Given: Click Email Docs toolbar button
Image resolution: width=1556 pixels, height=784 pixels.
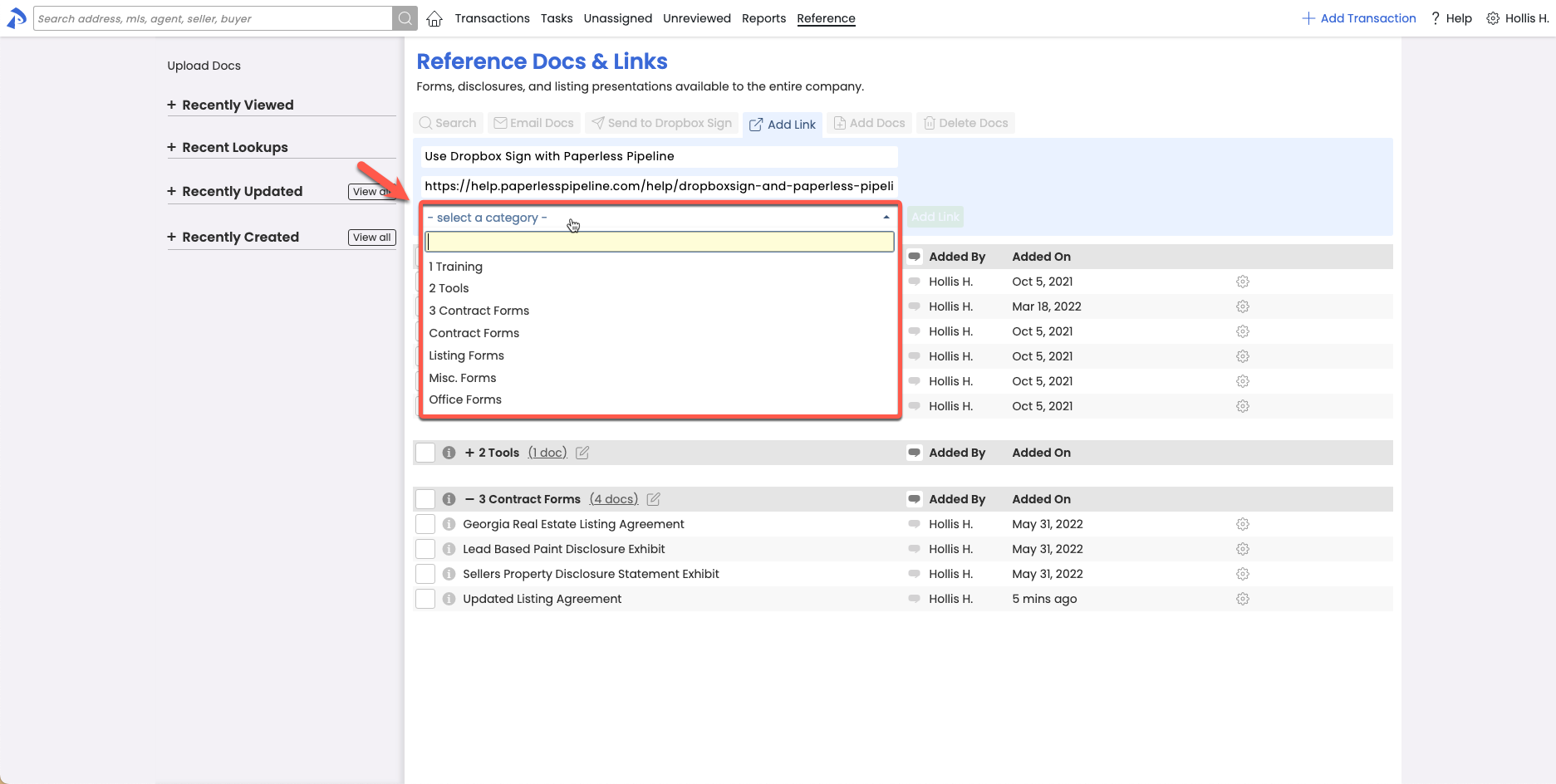Looking at the screenshot, I should (534, 123).
